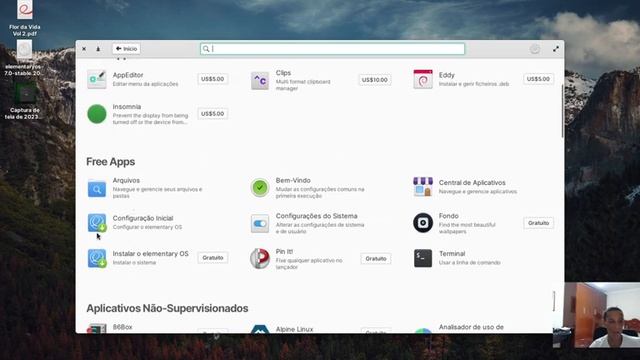This screenshot has height=360, width=640.
Task: Select the Arquivos app title
Action: point(126,180)
